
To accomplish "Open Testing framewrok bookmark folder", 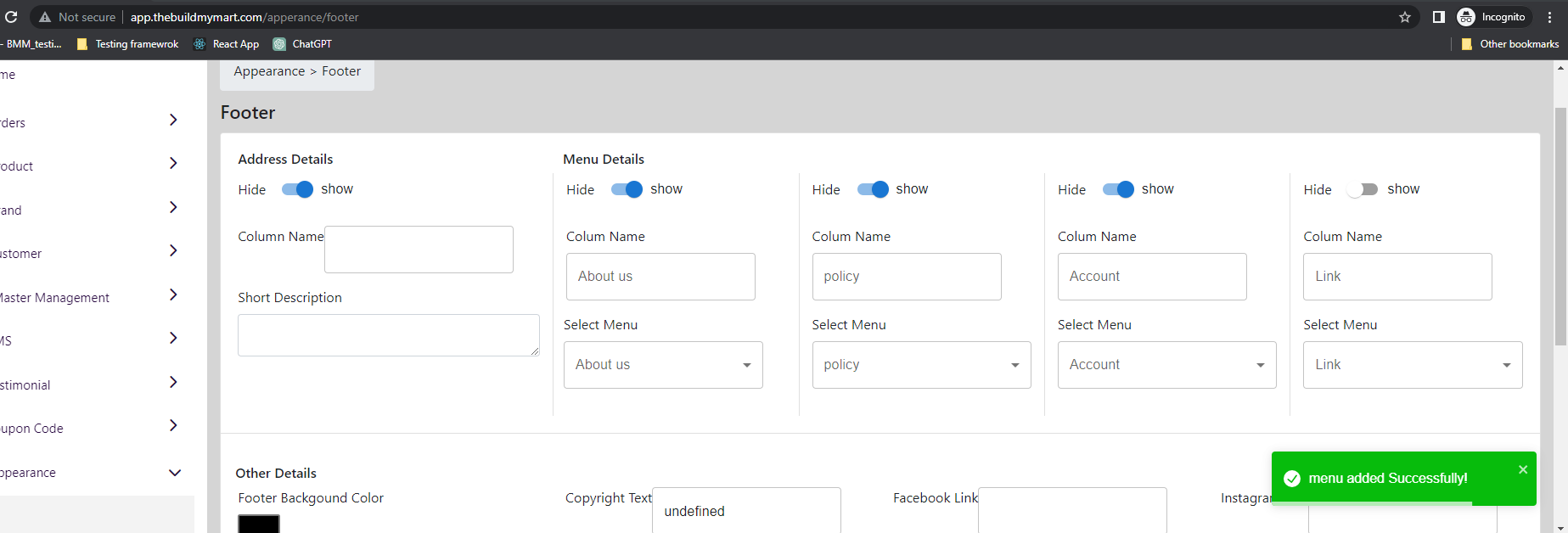I will coord(128,44).
